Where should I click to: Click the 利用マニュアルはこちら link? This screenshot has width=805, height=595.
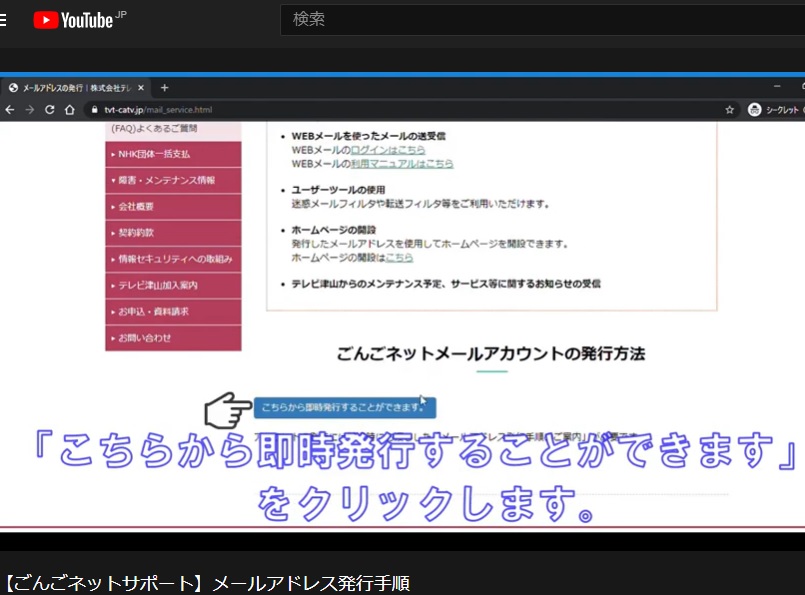402,163
